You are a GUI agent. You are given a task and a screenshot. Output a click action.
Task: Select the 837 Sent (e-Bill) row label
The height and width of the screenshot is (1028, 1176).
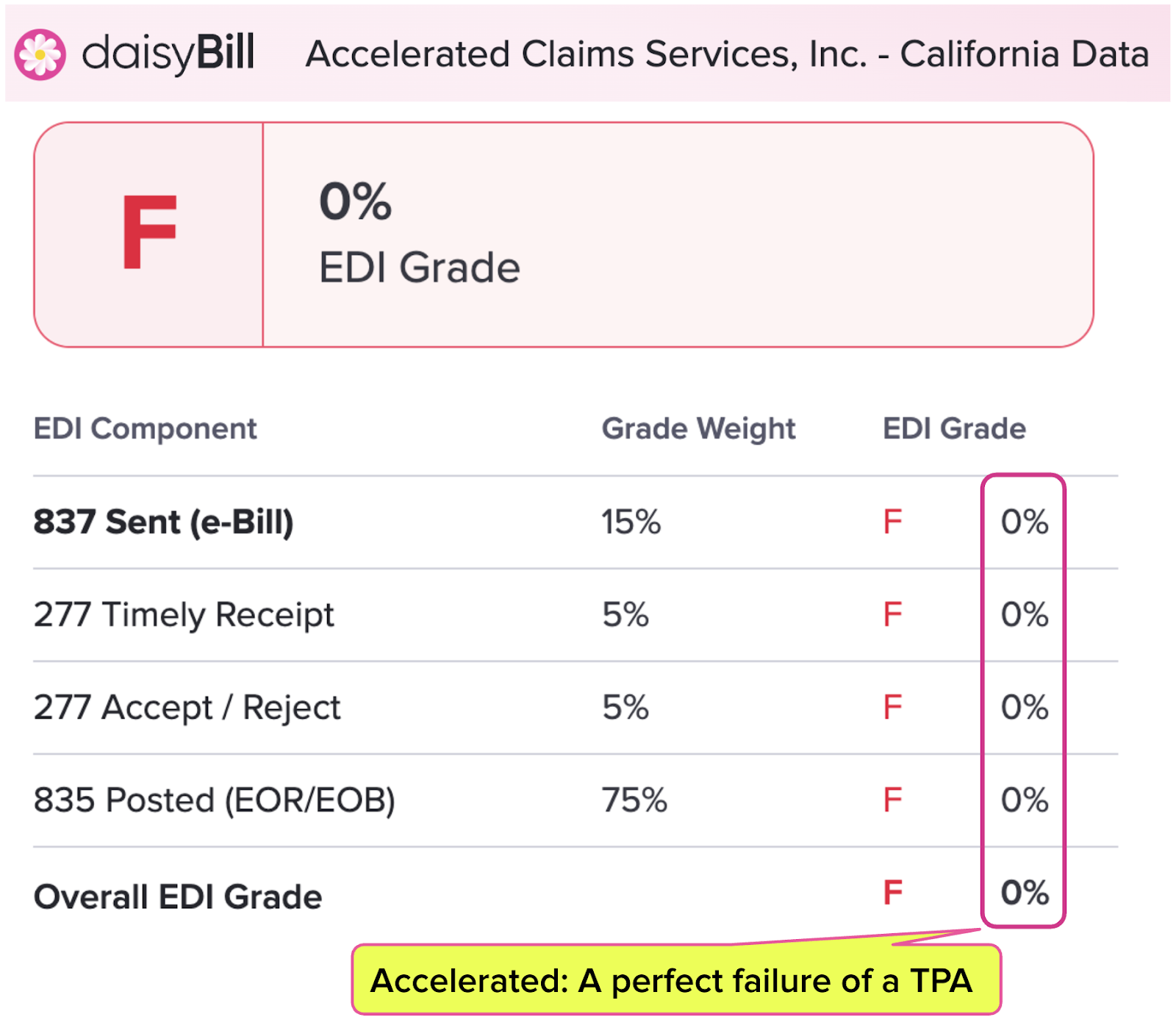(x=163, y=522)
